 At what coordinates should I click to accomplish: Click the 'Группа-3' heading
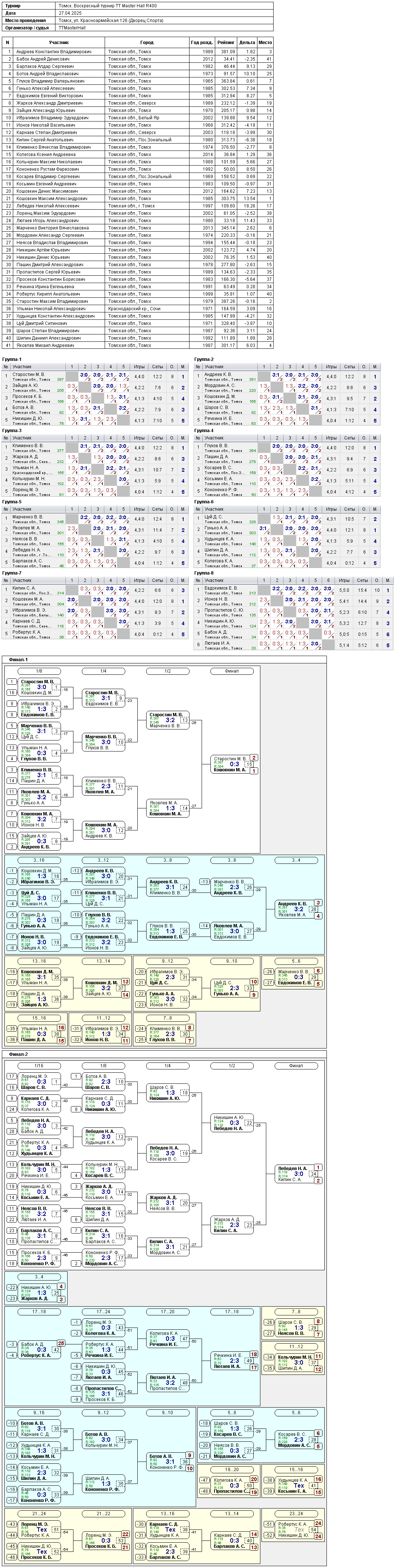(x=12, y=430)
